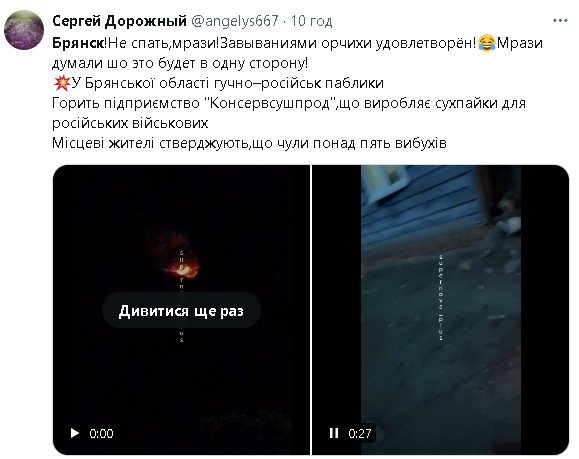The image size is (579, 459).
Task: Click the purple profile avatar image
Action: (24, 30)
